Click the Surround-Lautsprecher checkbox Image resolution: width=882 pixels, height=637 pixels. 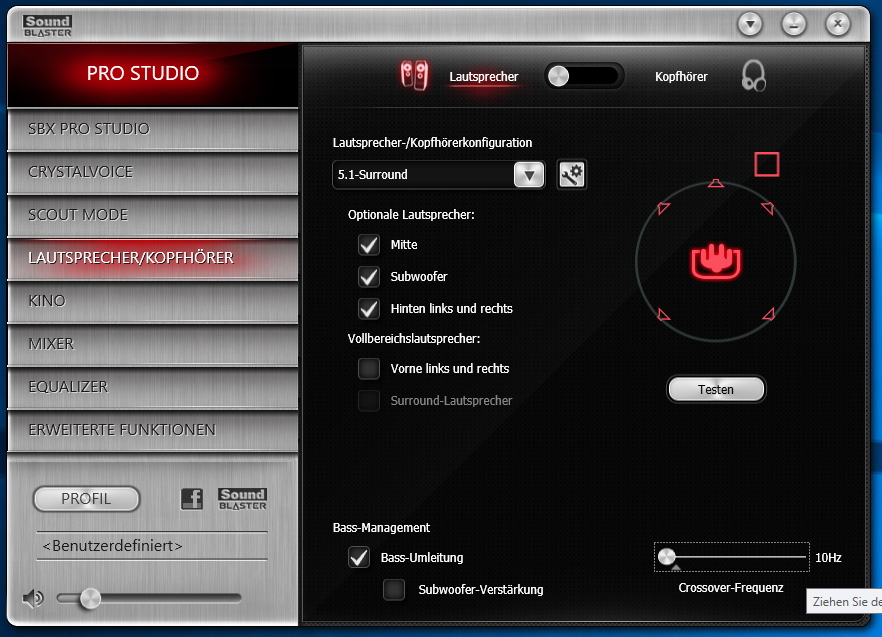(x=369, y=401)
